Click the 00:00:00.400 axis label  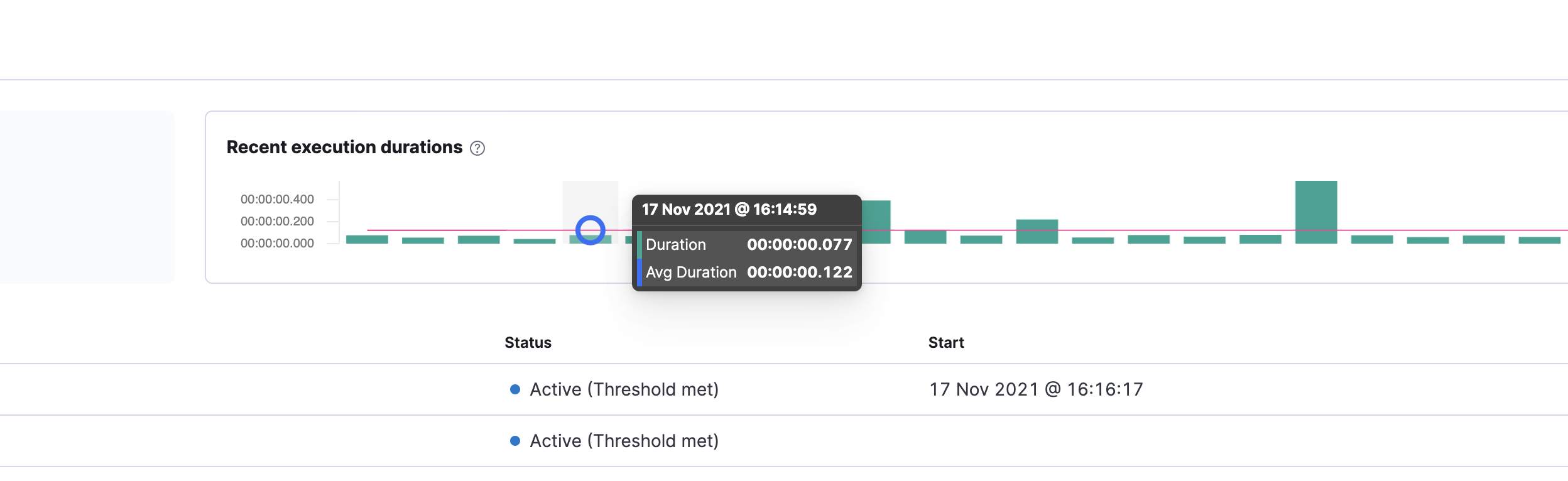(x=277, y=200)
